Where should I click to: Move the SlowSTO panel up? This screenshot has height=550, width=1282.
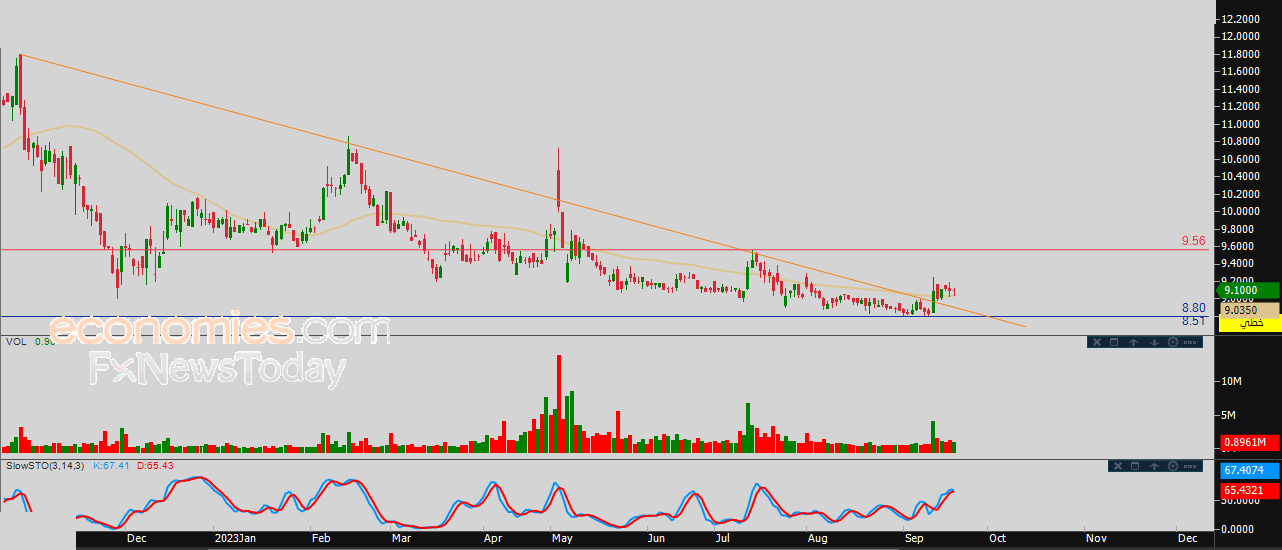pos(1154,466)
